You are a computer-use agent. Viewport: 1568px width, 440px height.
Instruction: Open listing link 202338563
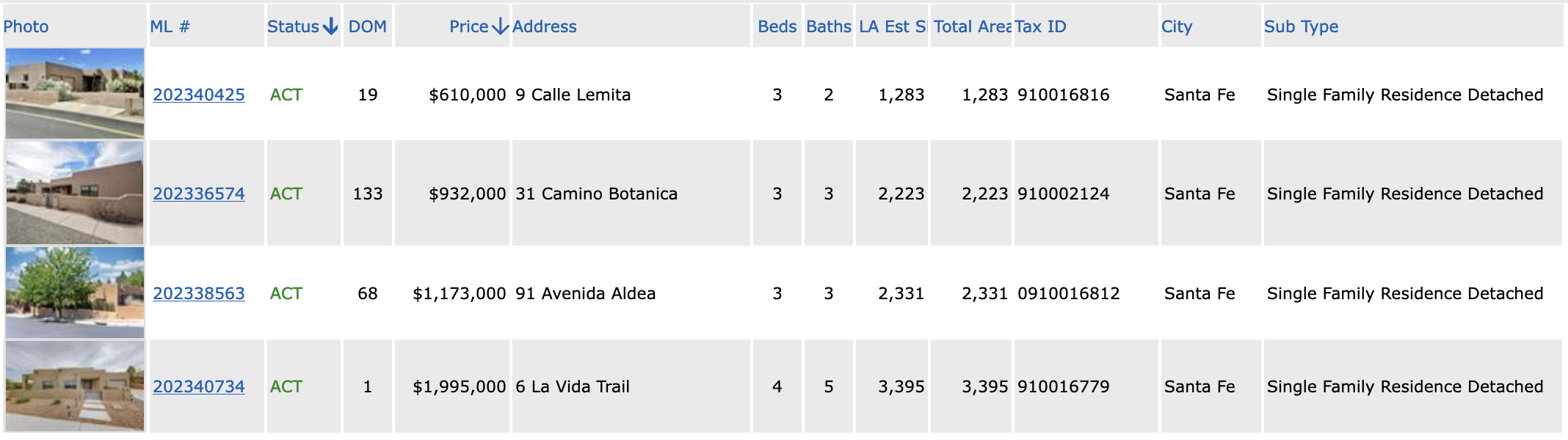click(199, 293)
